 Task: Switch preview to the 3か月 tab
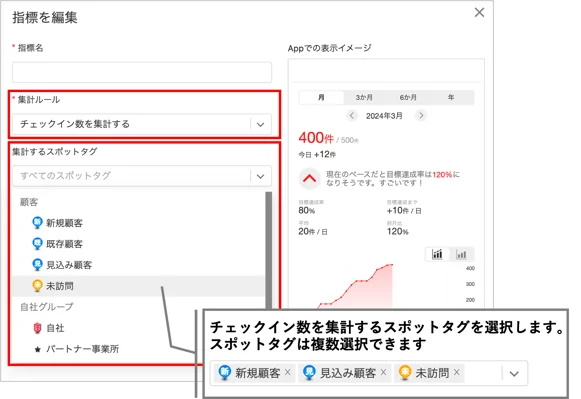tap(364, 97)
